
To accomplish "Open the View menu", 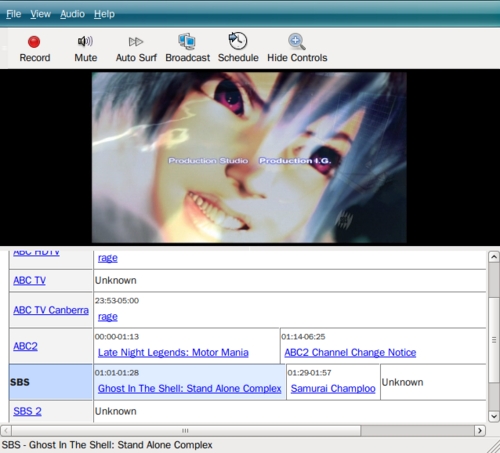I will [x=40, y=14].
